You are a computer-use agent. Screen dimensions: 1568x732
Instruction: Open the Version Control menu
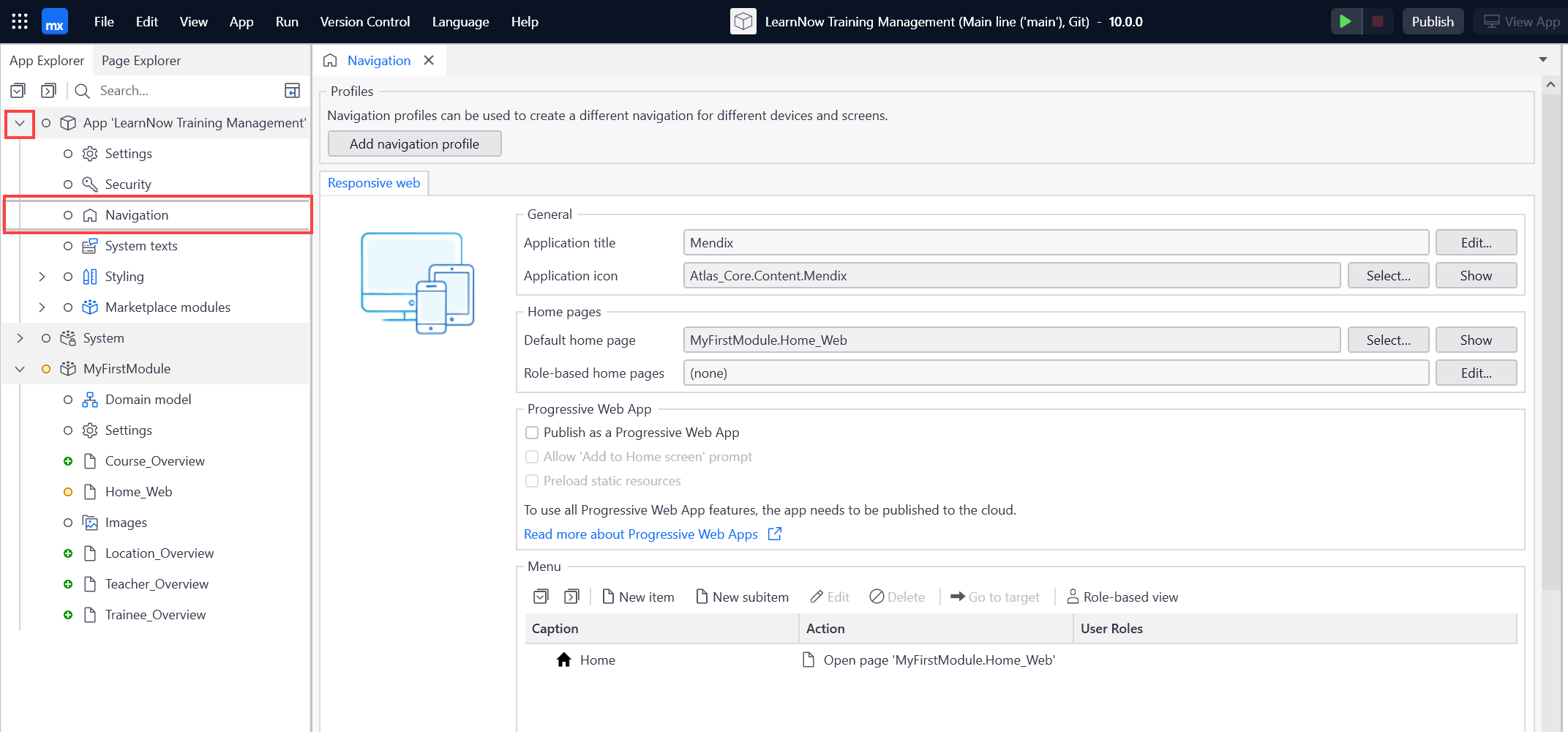click(364, 21)
